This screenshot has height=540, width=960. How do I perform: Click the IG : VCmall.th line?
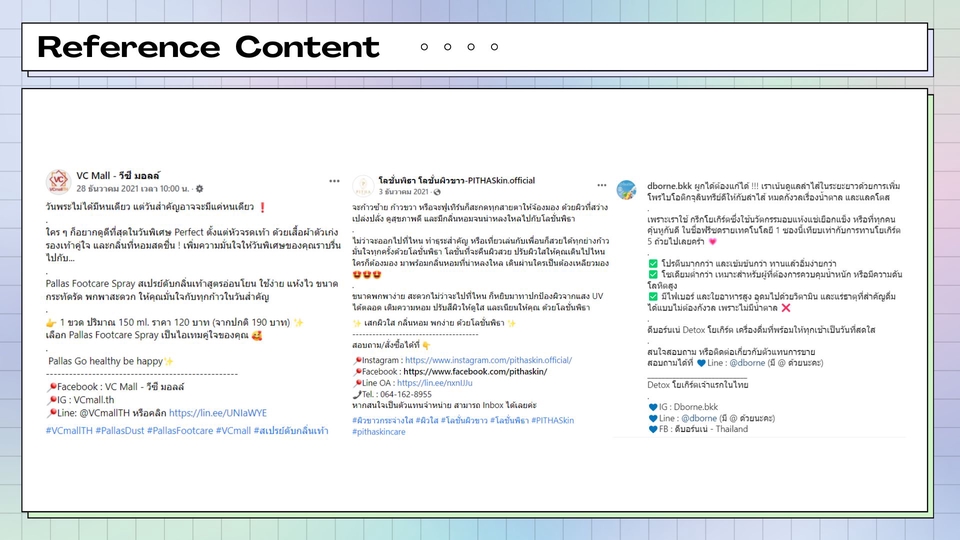81,400
